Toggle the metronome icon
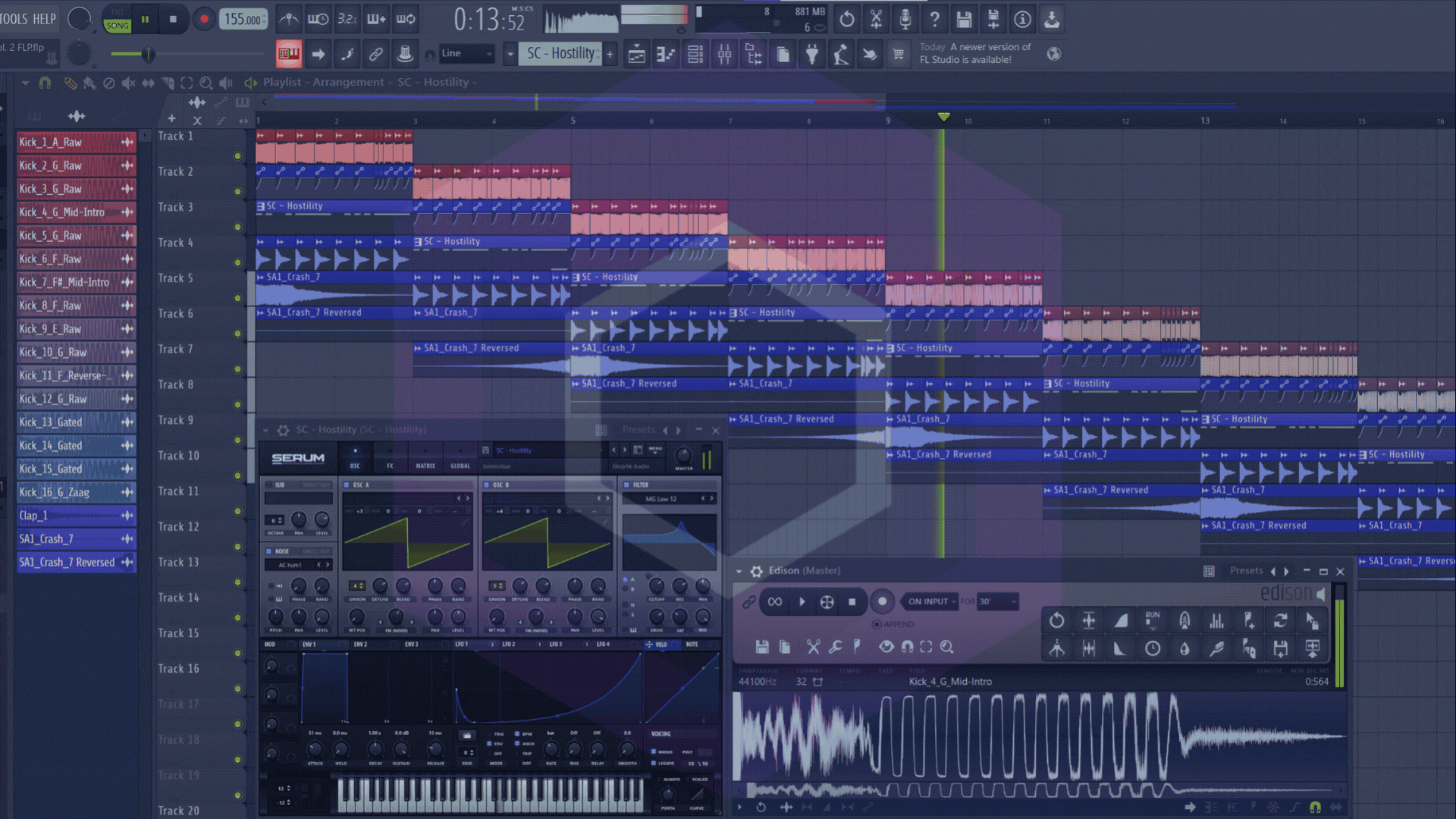 pos(288,19)
